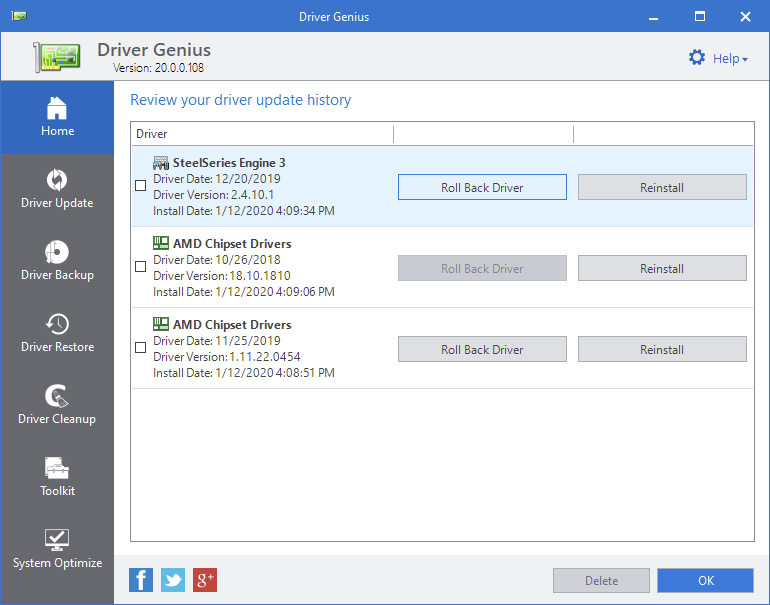770x605 pixels.
Task: Click Install Date 1/12/2020 4:09:06 PM text
Action: coord(244,292)
